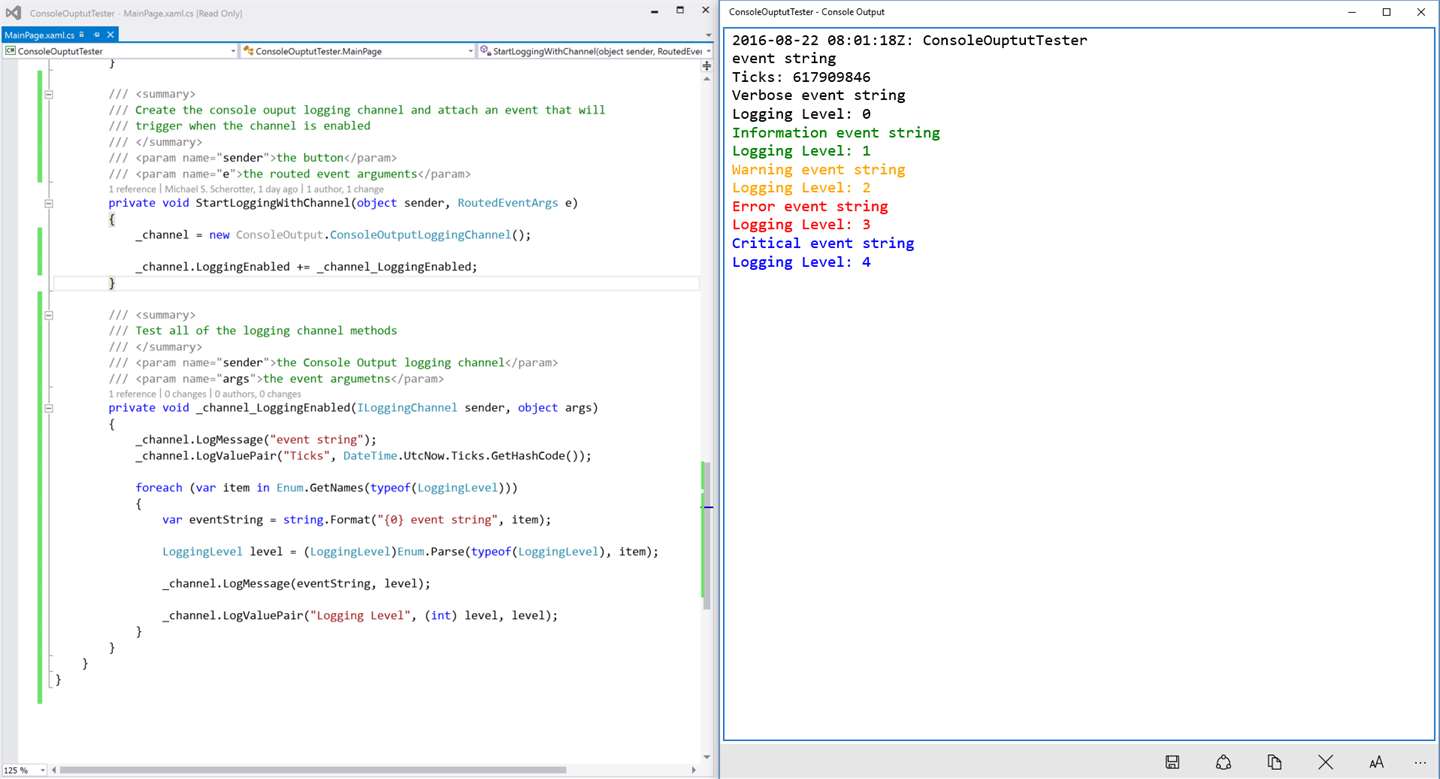
Task: Pin the MainPage.xaml.cs tab
Action: [96, 34]
